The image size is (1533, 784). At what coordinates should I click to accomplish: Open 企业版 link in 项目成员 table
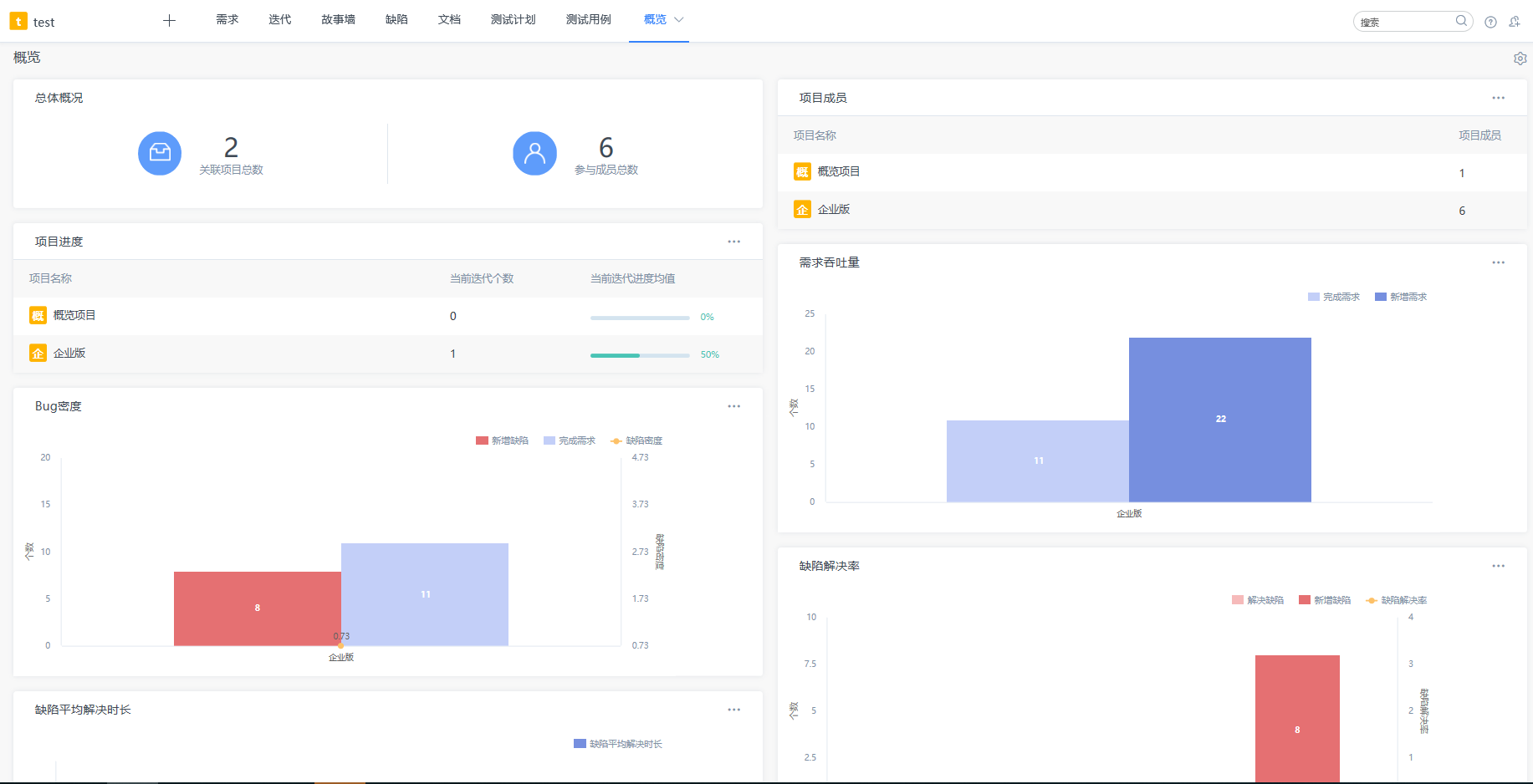pyautogui.click(x=834, y=209)
